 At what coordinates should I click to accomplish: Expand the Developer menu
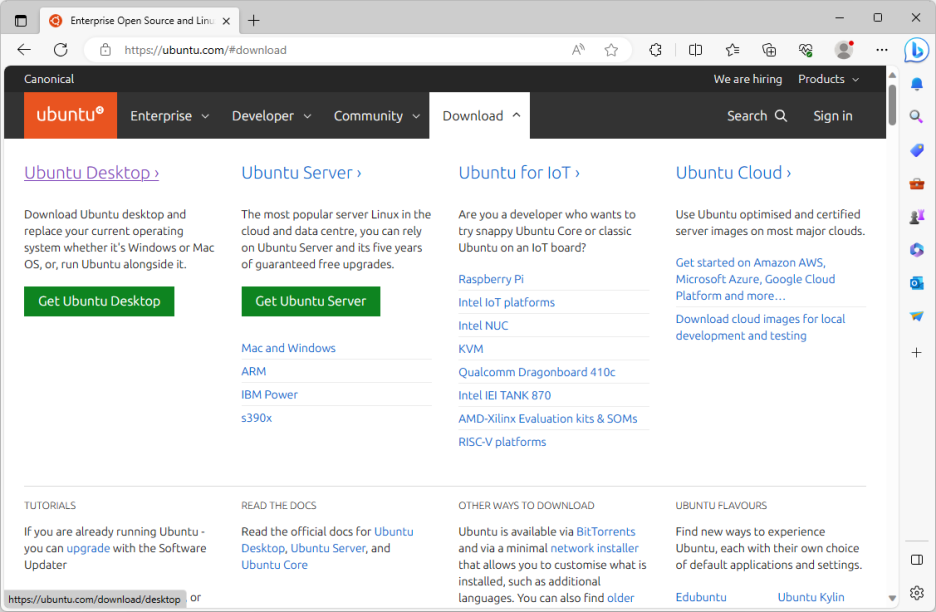272,116
